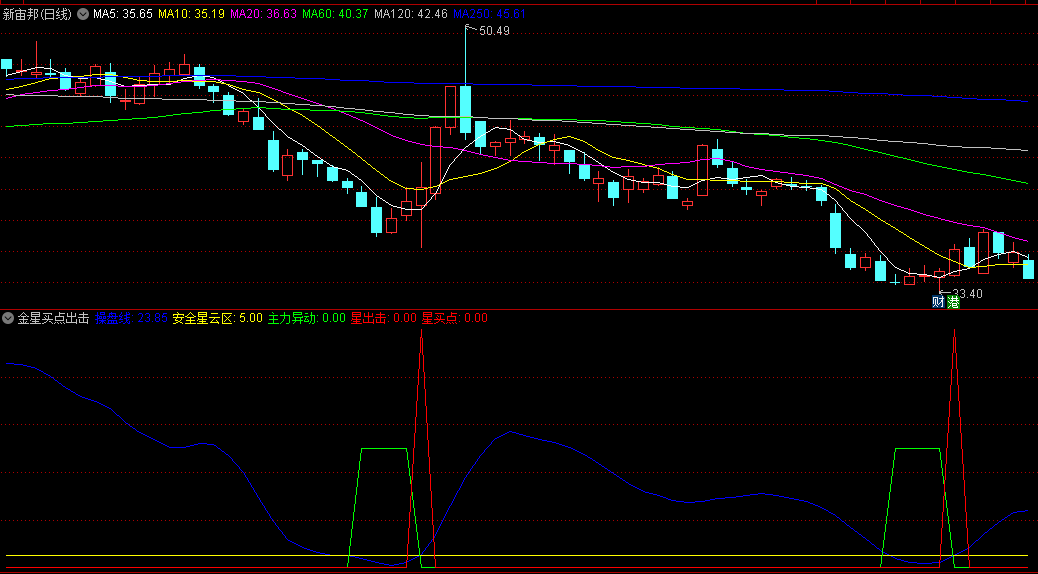Open the dropdown arrow beside 新宙邦(日线)
Screen dimensions: 1038x574
click(x=82, y=15)
